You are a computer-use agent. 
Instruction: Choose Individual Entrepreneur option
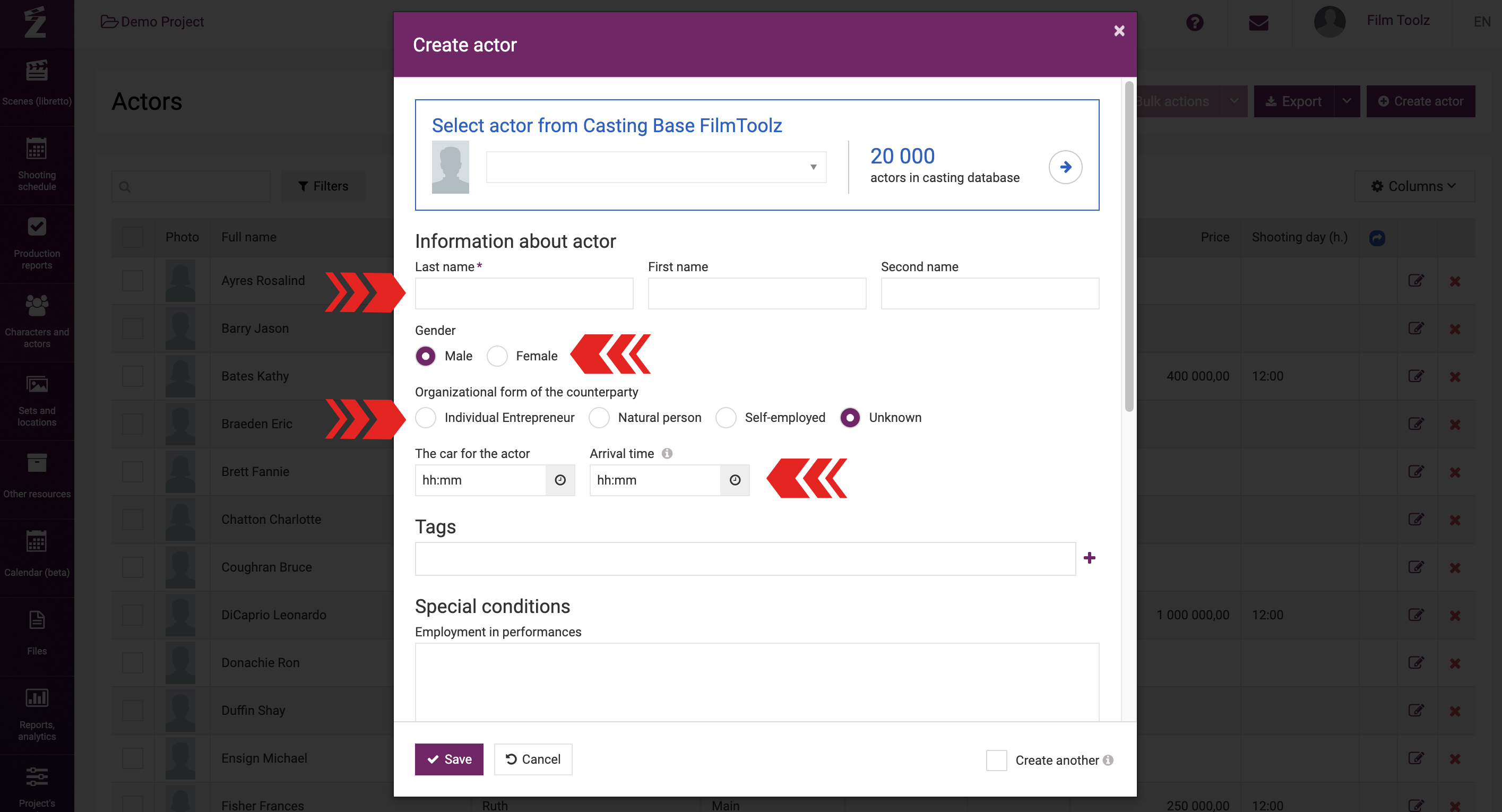tap(425, 418)
